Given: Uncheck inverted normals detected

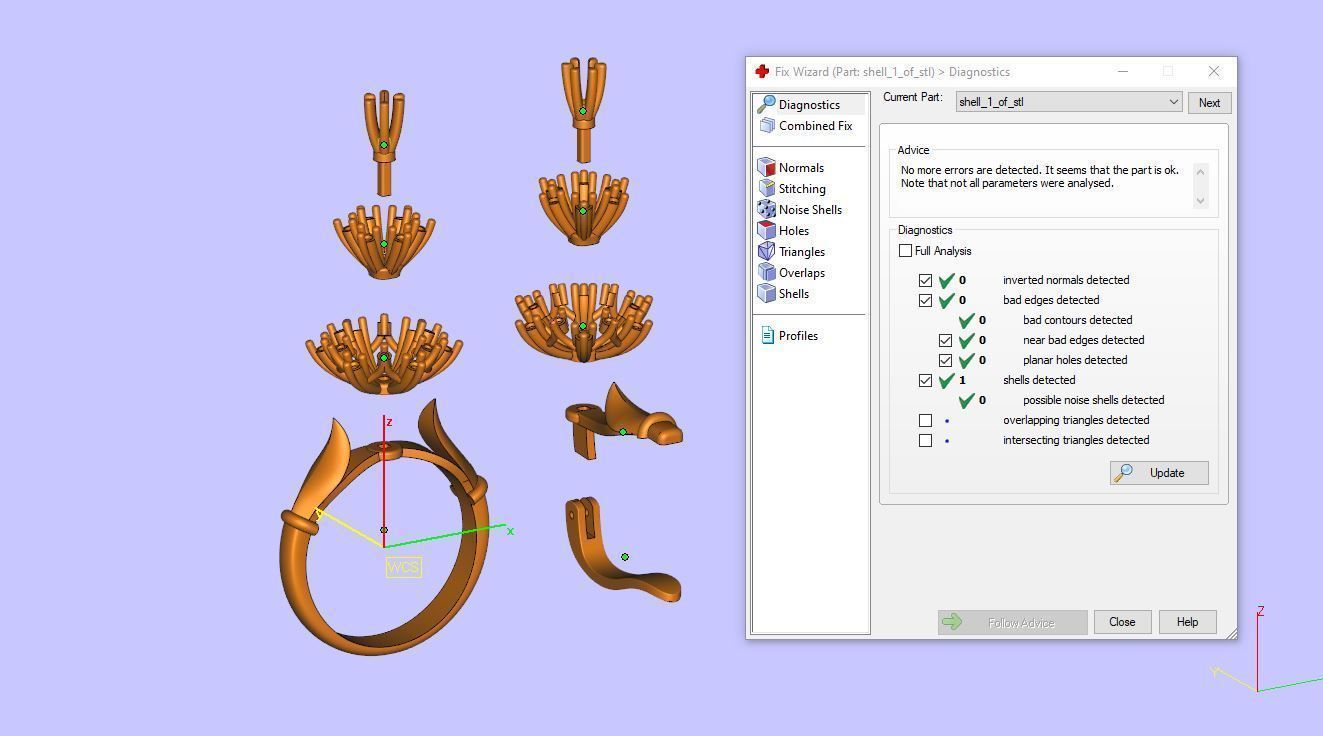Looking at the screenshot, I should 925,280.
